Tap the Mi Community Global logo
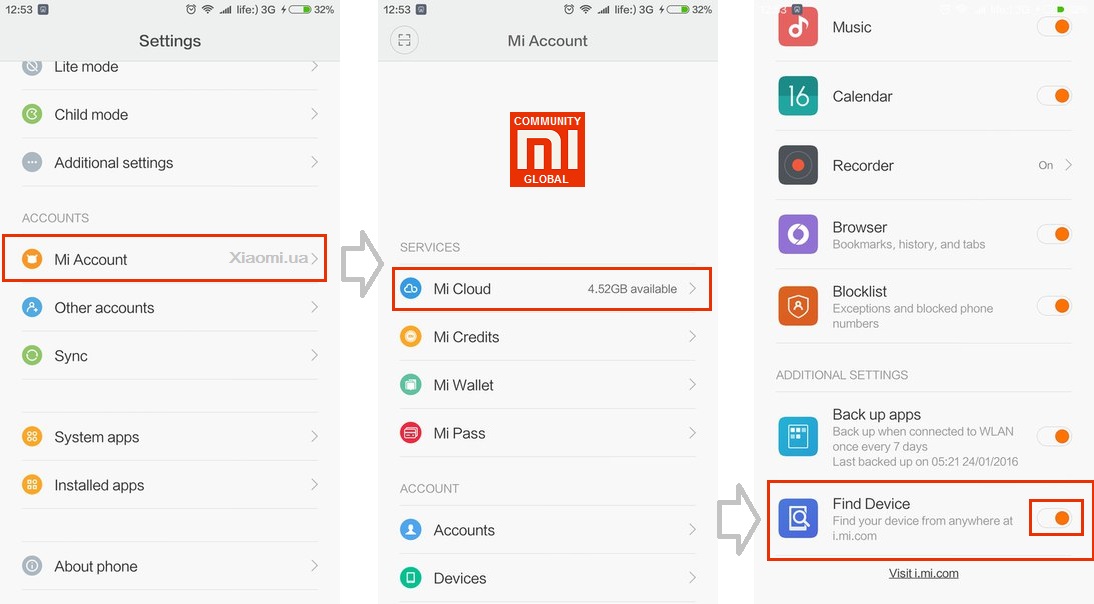This screenshot has width=1094, height=604. [x=547, y=149]
